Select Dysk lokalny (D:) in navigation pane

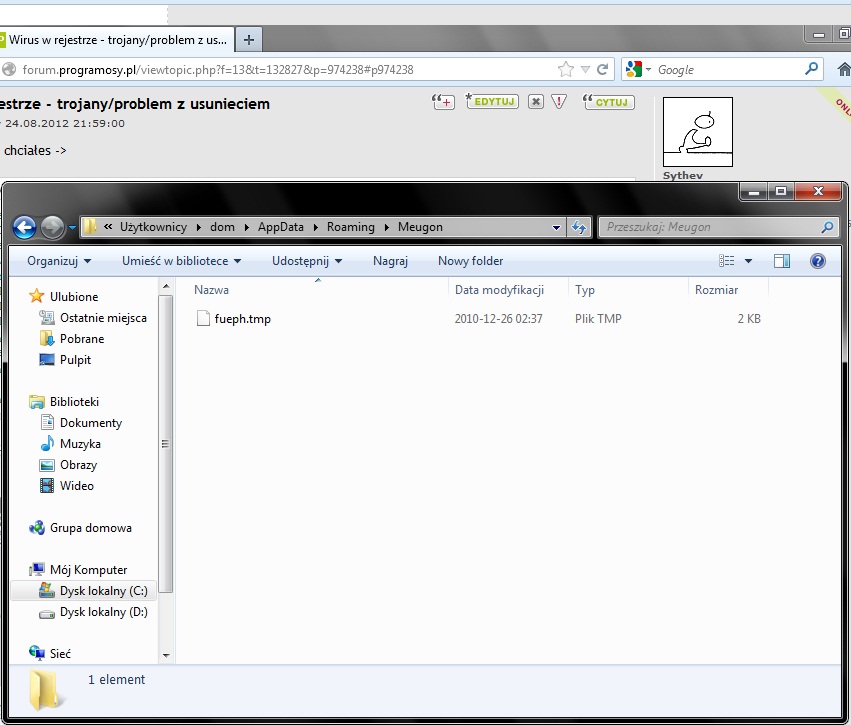coord(103,612)
